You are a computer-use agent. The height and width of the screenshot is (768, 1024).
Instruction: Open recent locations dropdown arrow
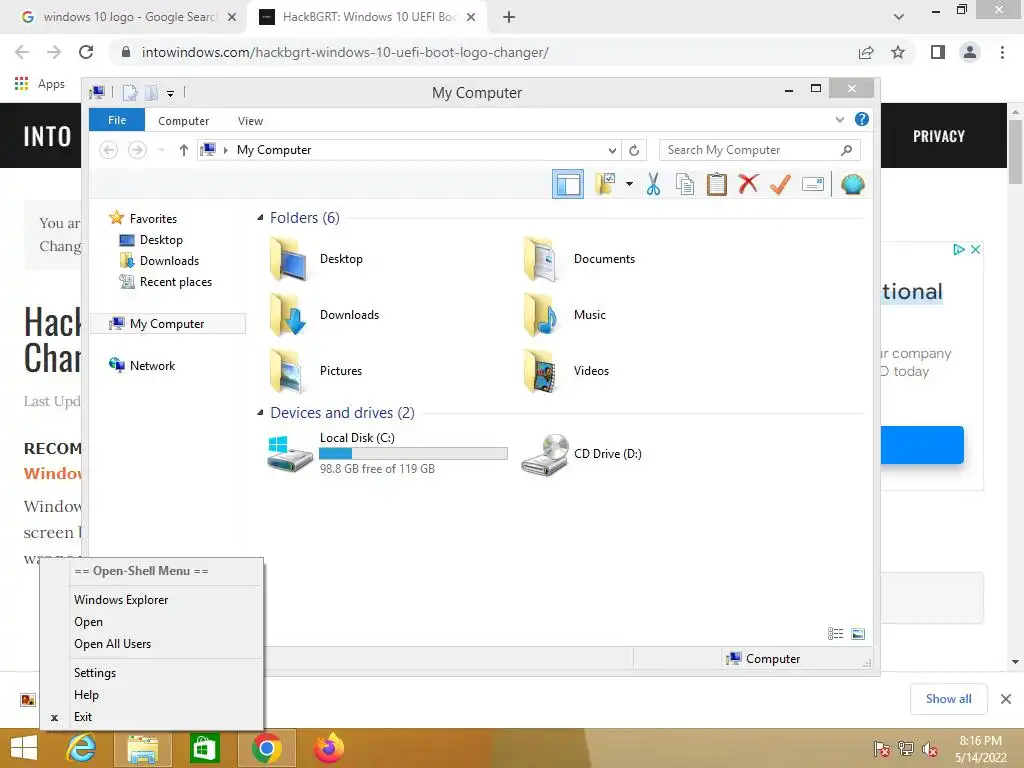(161, 150)
